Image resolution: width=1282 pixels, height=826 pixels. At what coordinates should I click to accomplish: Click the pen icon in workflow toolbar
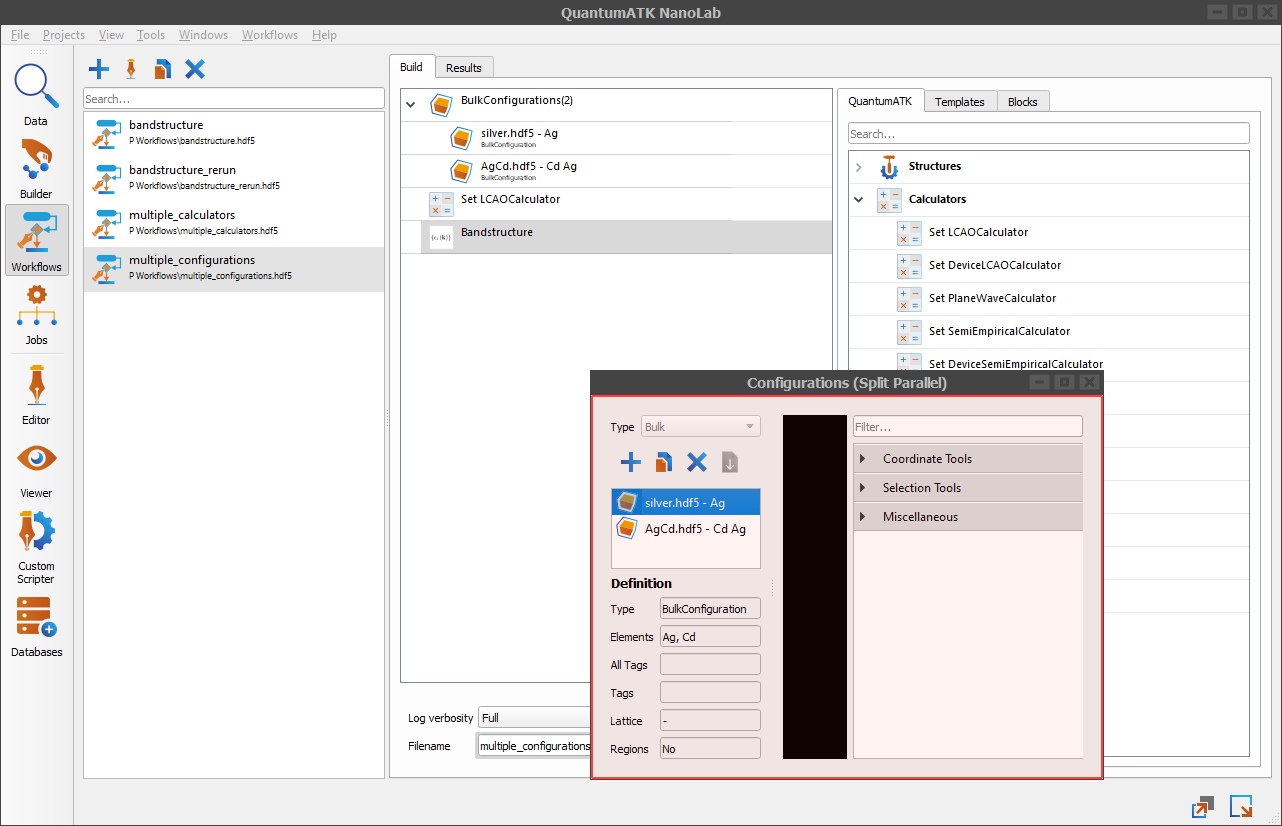click(x=130, y=69)
